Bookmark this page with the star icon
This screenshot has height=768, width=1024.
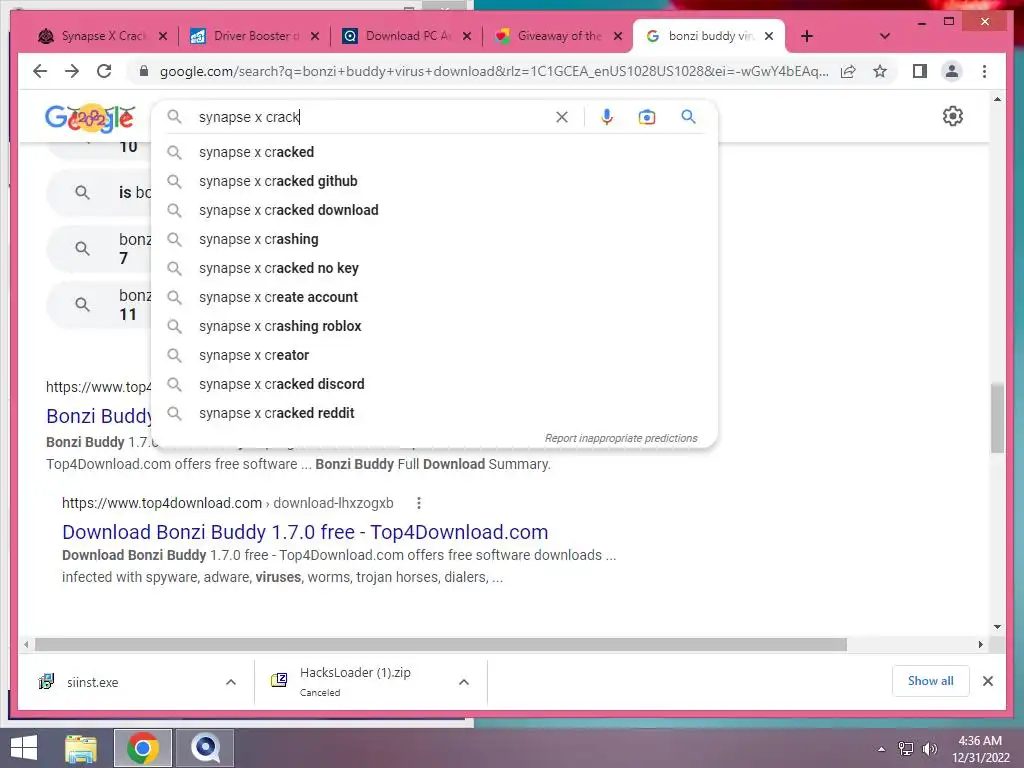coord(880,71)
